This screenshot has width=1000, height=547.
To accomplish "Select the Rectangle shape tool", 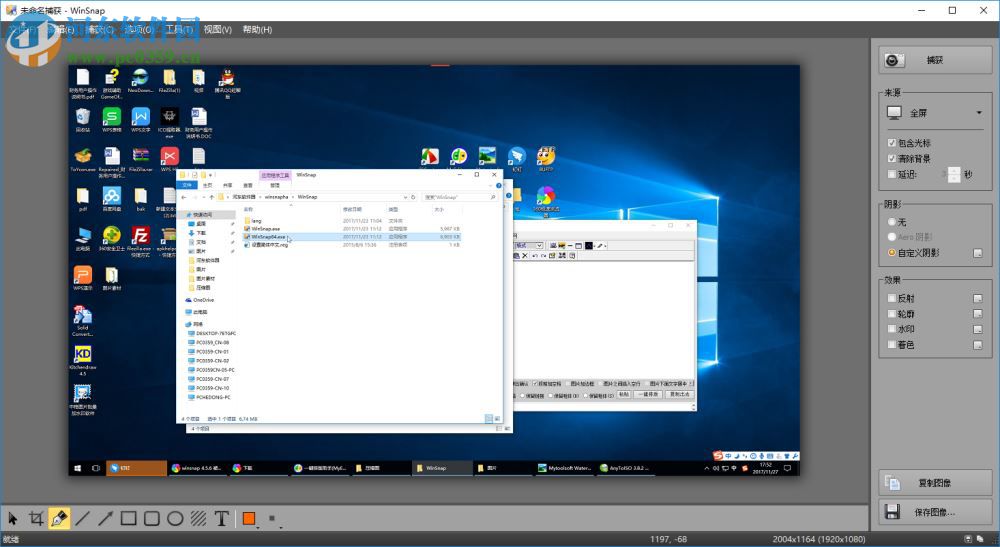I will click(x=128, y=519).
